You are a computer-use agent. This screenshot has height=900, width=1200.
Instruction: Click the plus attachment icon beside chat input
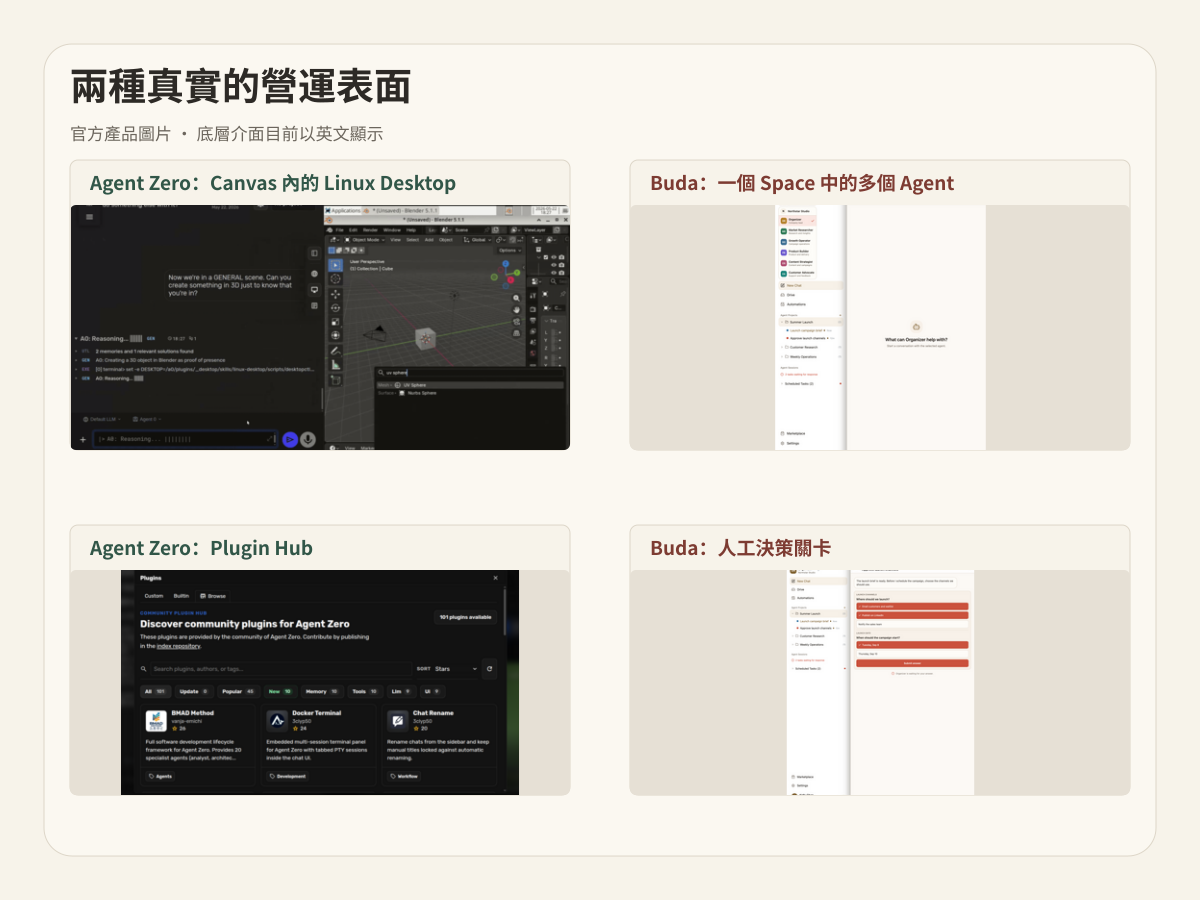[x=83, y=439]
